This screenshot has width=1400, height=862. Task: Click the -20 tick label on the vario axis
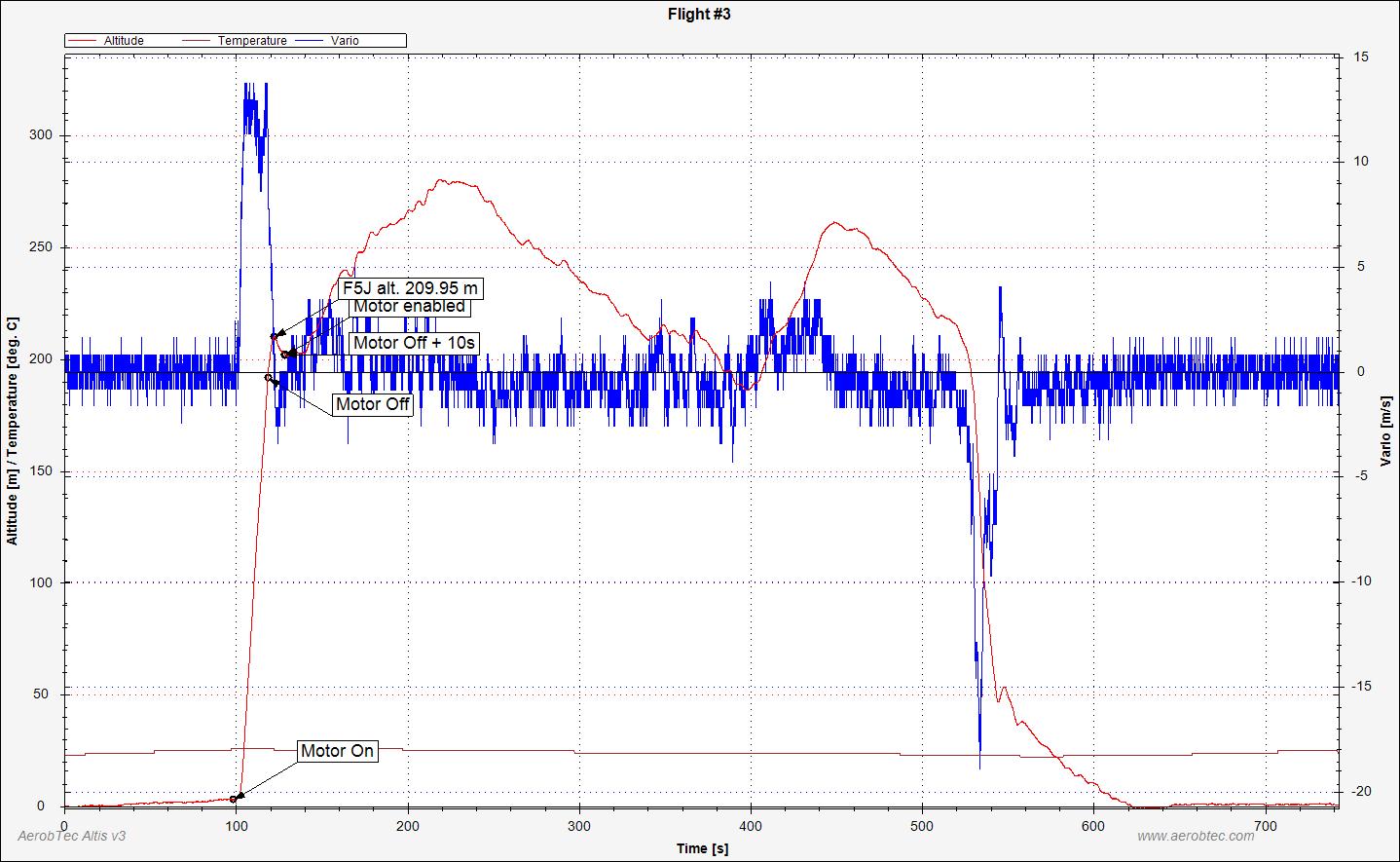1360,791
